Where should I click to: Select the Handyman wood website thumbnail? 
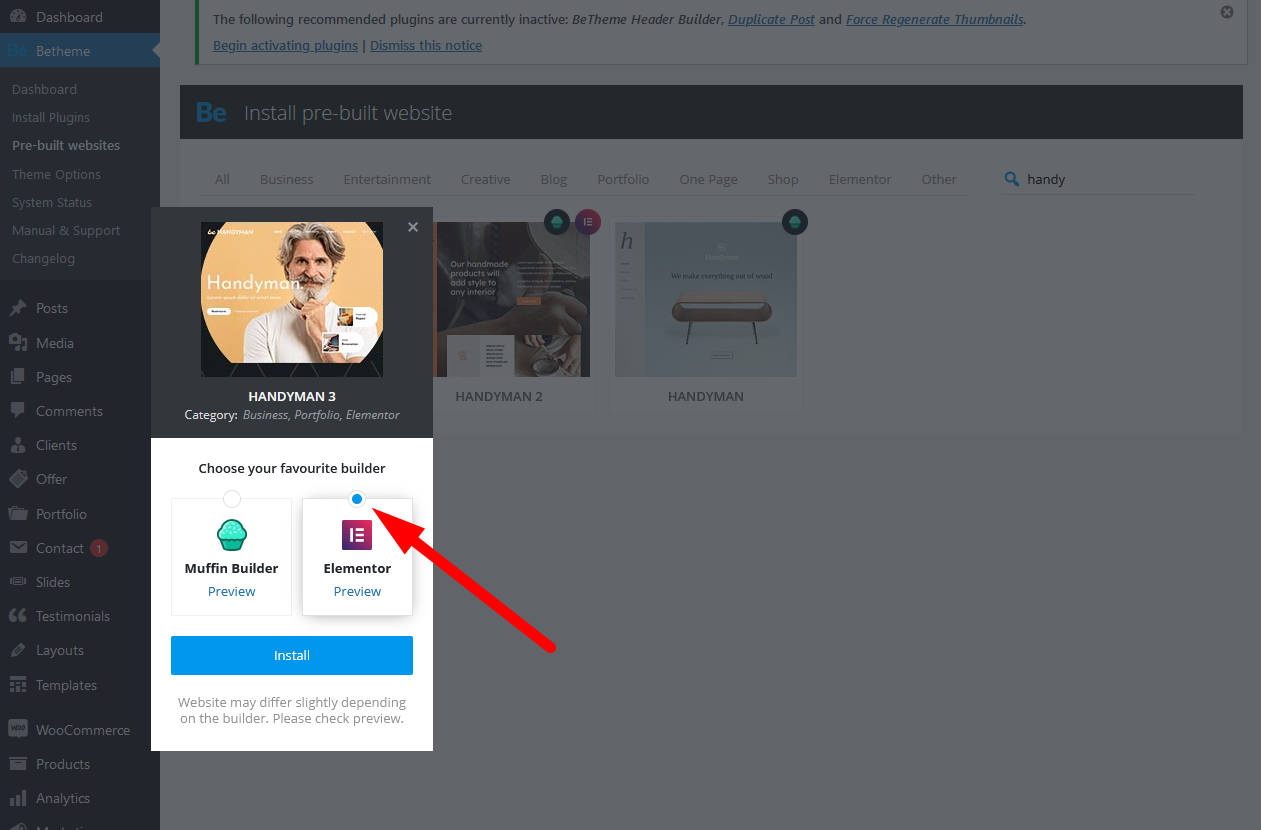[x=706, y=299]
